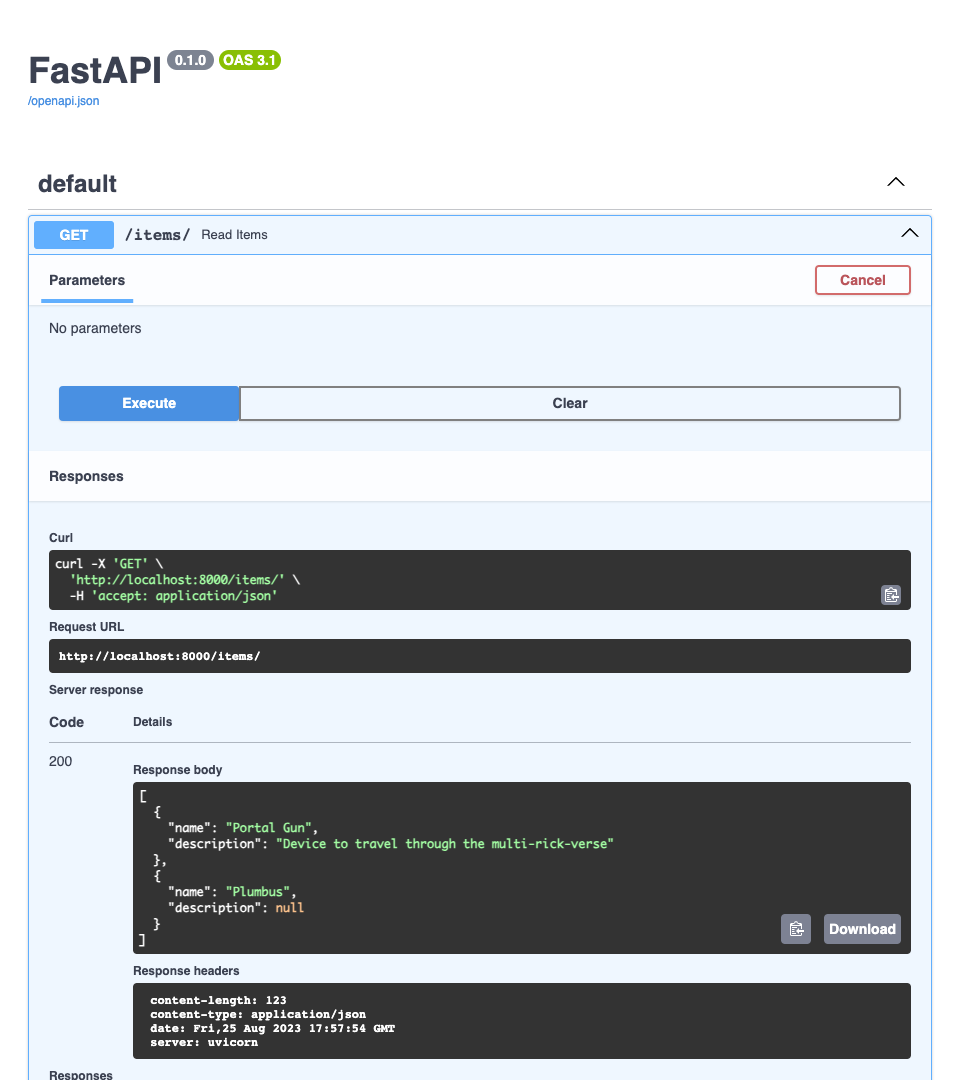The image size is (960, 1080).
Task: Click the /items/ endpoint path
Action: 157,235
